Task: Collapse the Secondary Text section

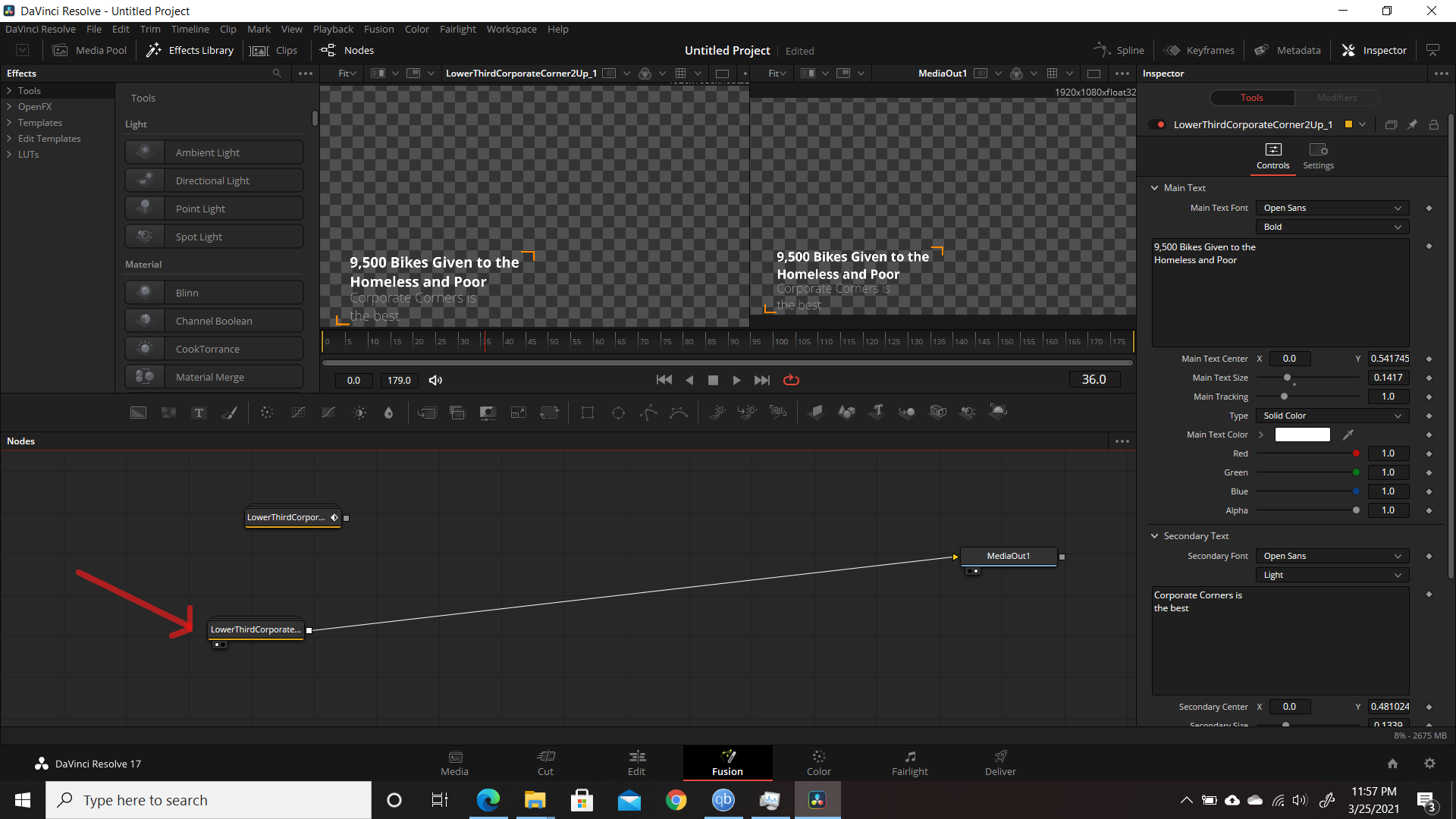Action: (1154, 536)
